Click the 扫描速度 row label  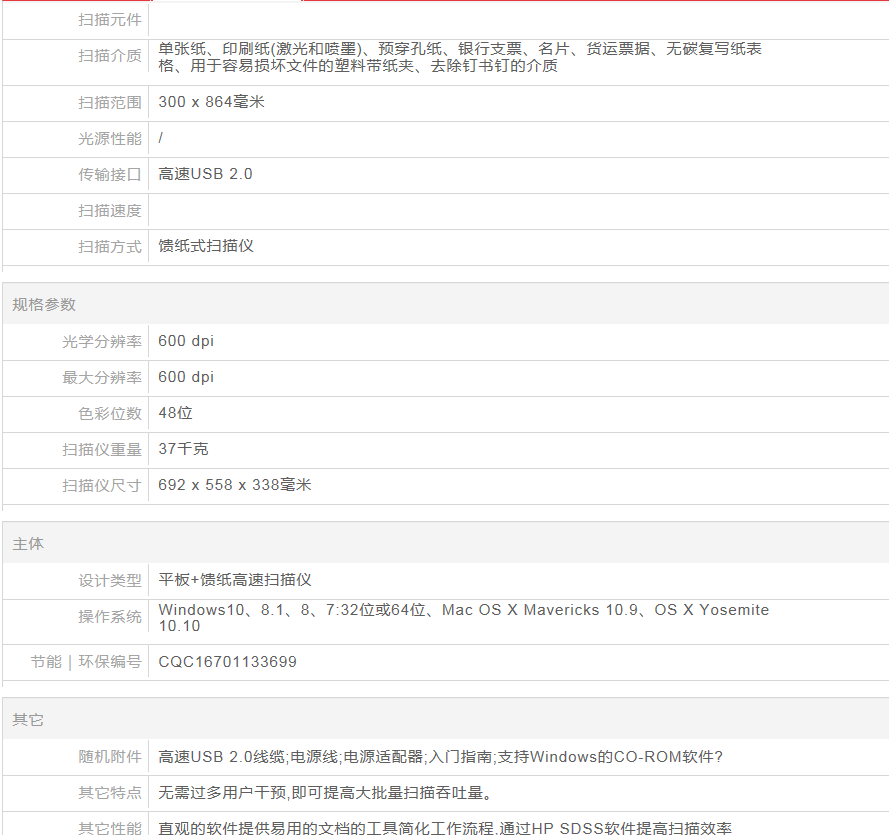[x=110, y=211]
